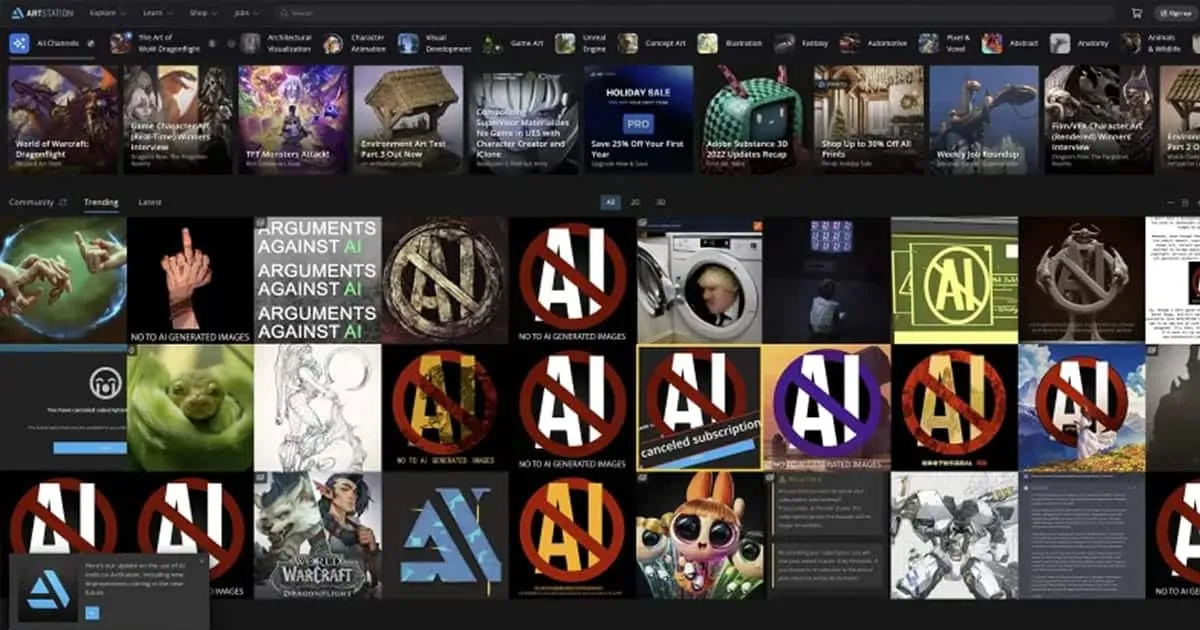Open Shop Up to 30% Off Prints card

click(x=868, y=119)
